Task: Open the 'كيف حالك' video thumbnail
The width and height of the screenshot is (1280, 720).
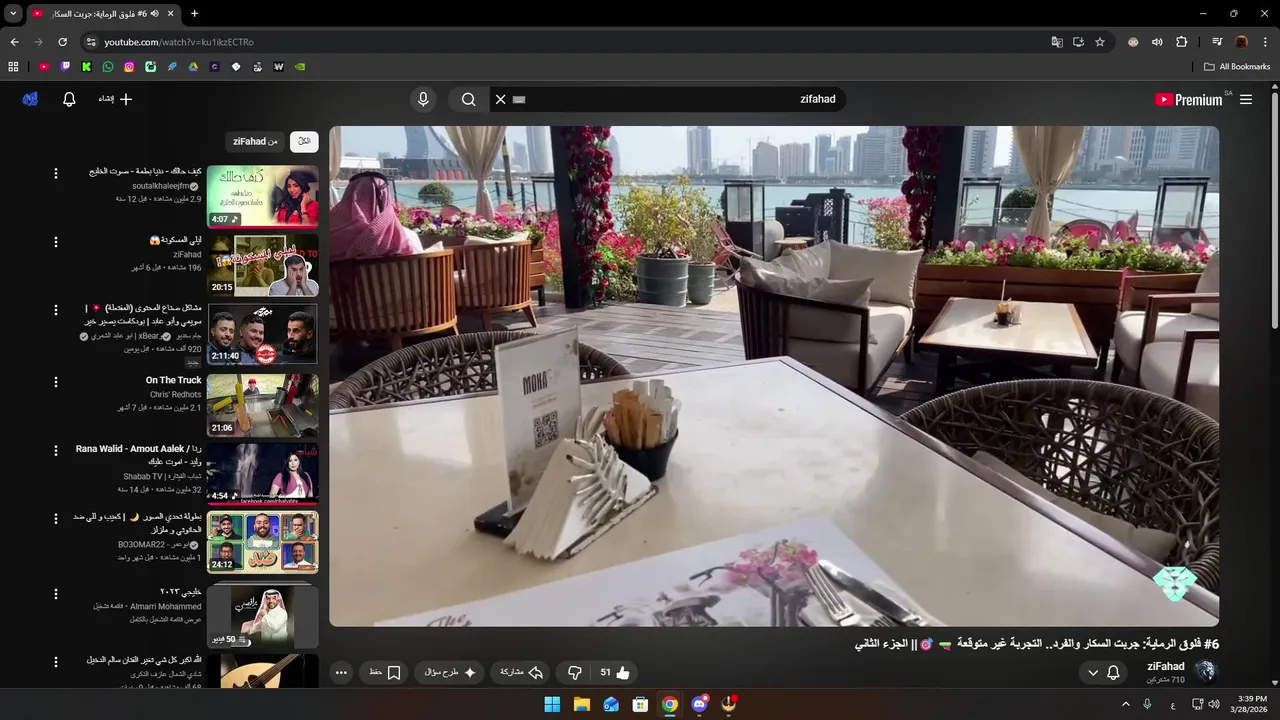Action: click(263, 196)
